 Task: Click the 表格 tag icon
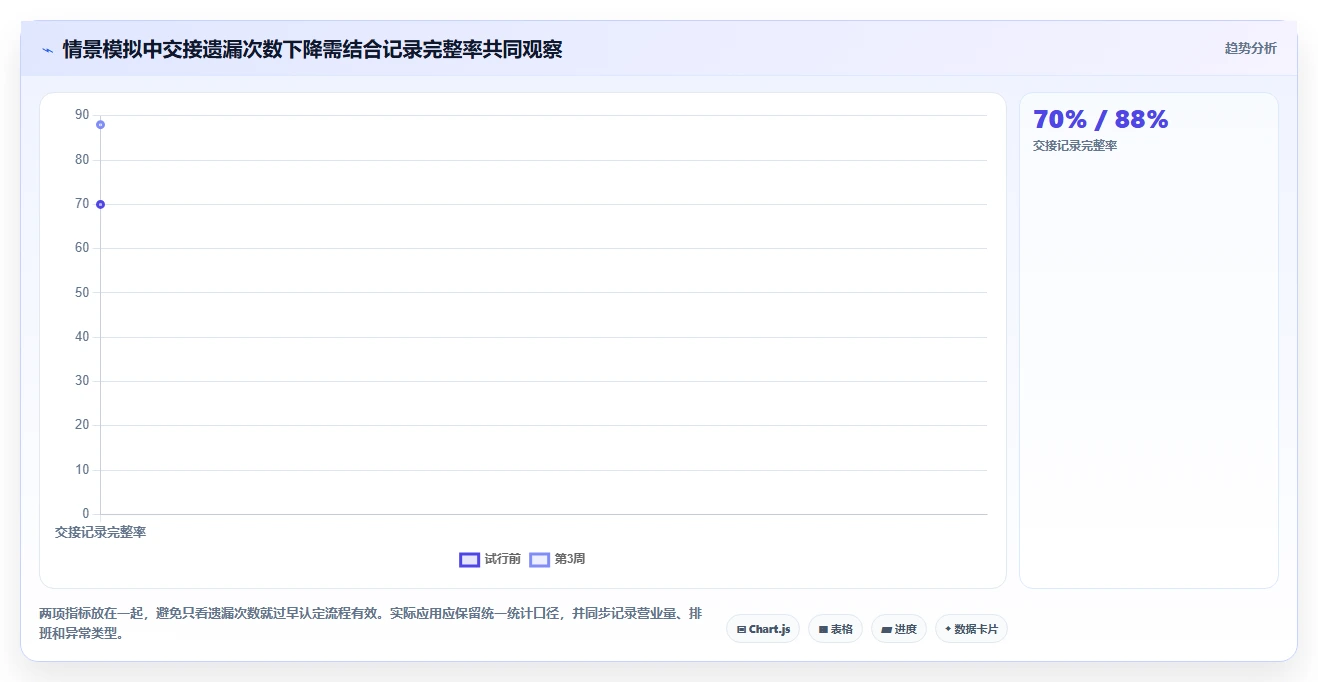pos(823,629)
